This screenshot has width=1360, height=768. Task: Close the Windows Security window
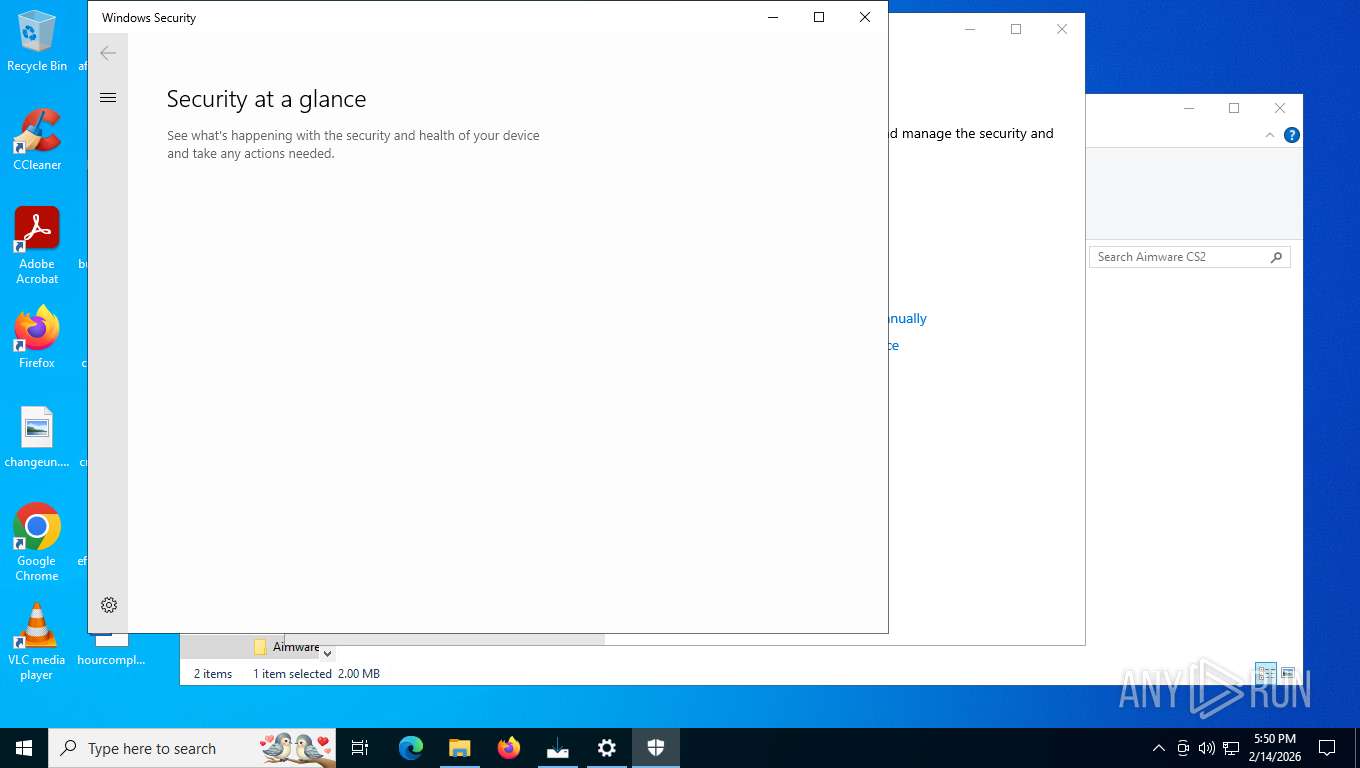865,17
